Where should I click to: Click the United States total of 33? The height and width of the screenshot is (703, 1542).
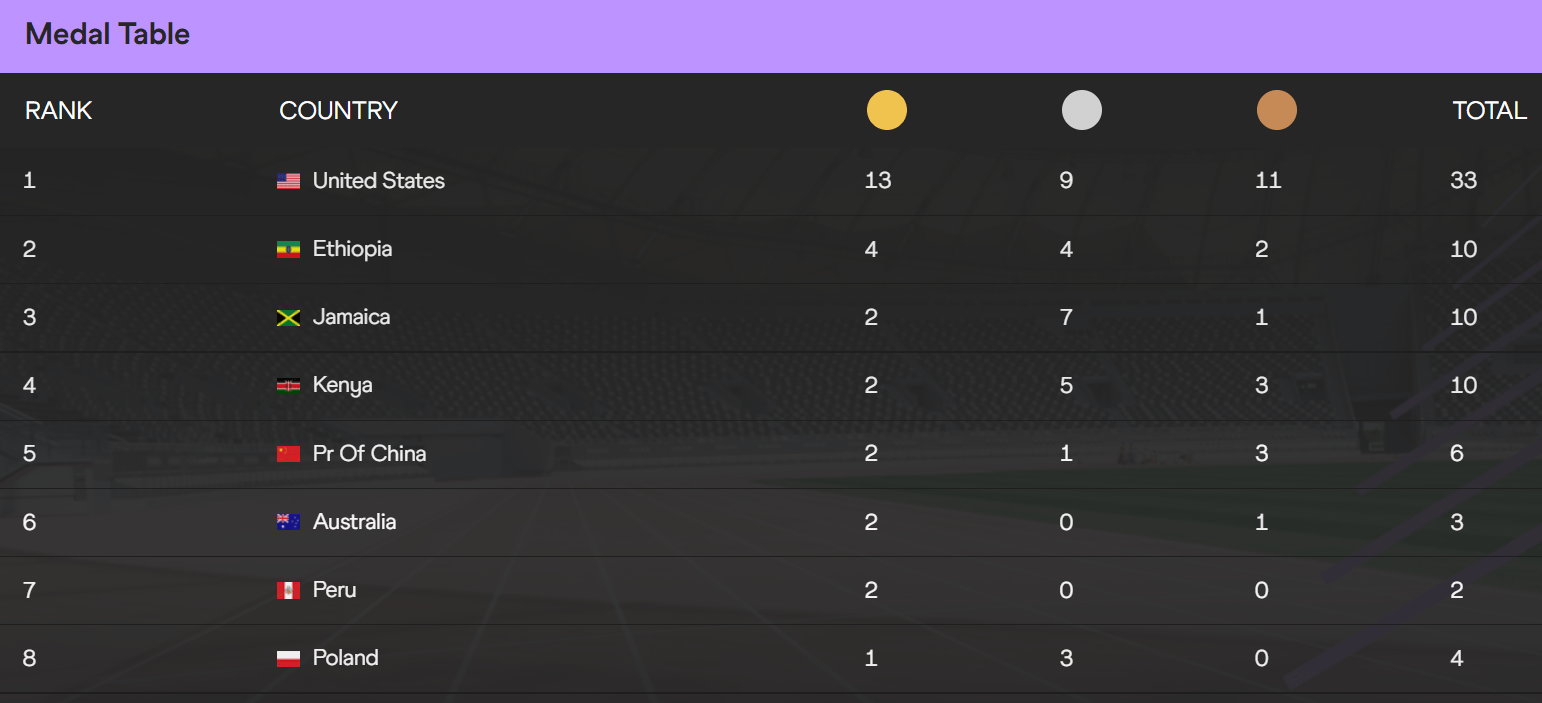coord(1464,181)
